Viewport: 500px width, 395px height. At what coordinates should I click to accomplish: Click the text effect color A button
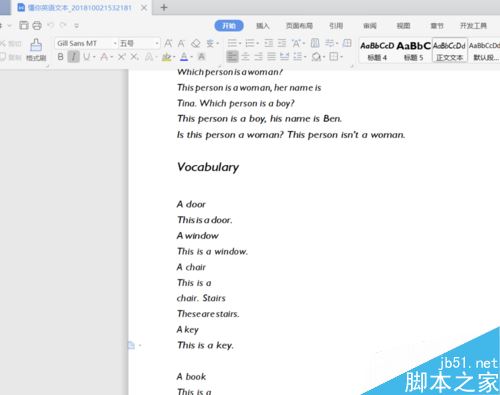[149, 57]
